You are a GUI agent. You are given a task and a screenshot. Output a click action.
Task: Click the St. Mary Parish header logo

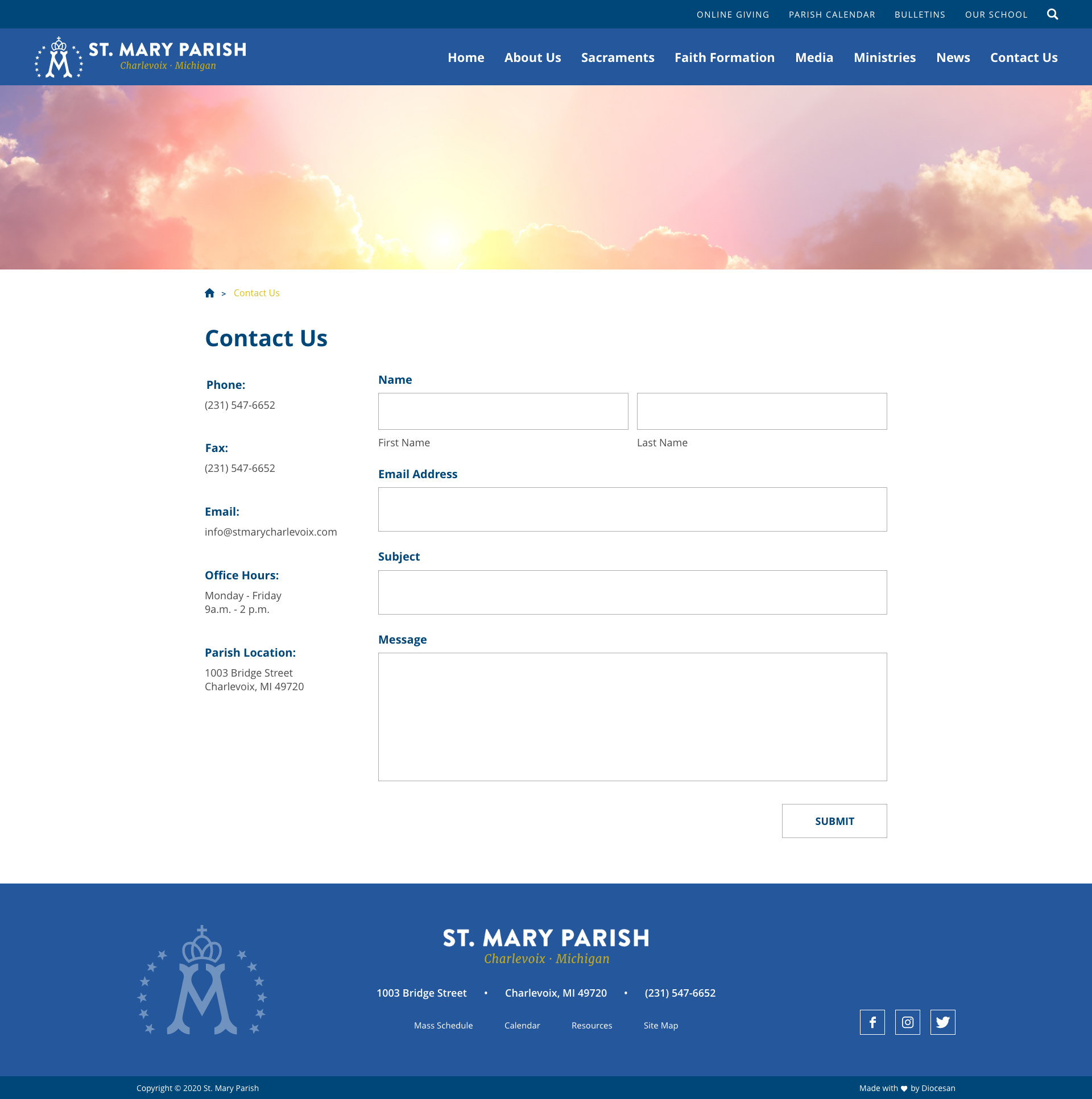point(140,57)
